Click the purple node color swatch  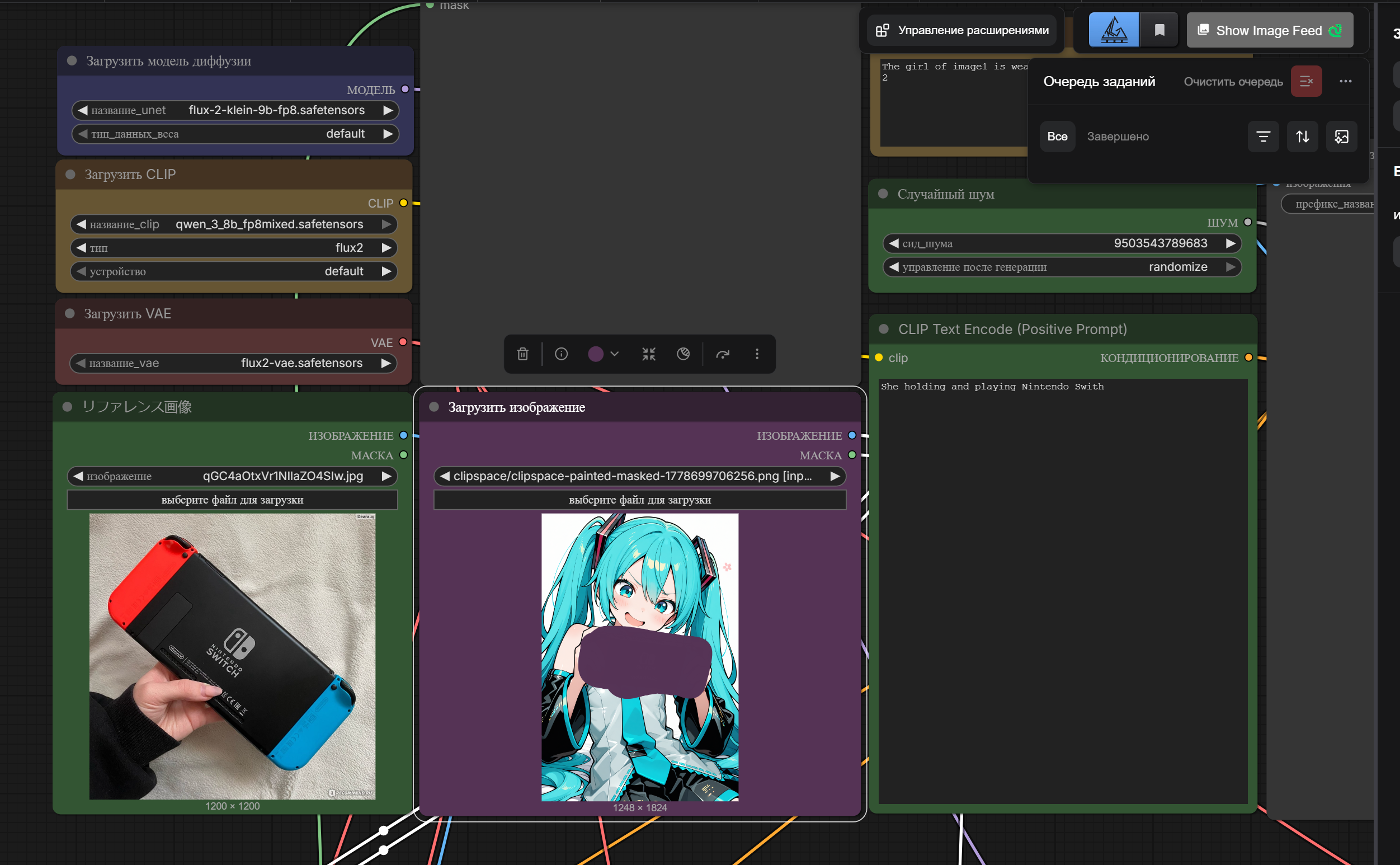point(595,354)
